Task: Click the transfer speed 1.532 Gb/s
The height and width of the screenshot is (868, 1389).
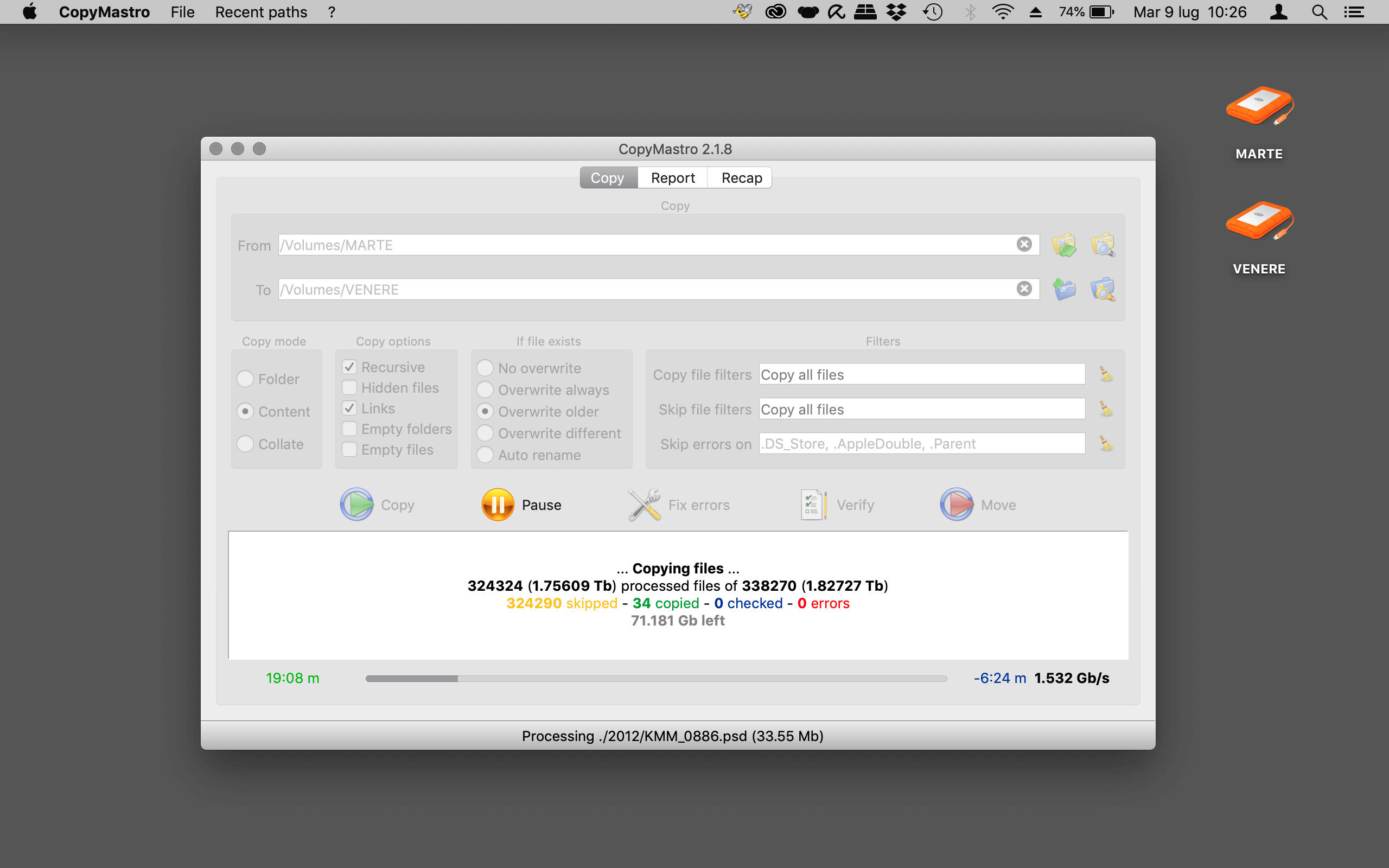Action: point(1072,678)
